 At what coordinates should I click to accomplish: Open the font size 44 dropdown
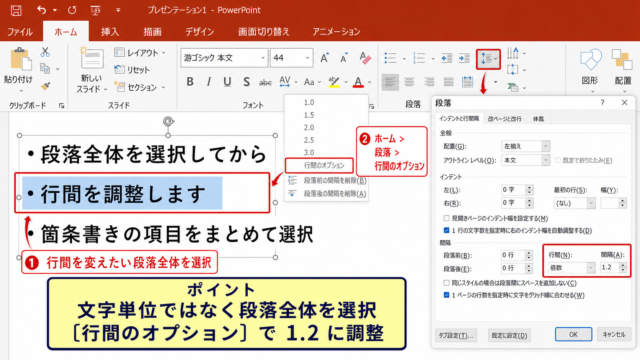[307, 58]
